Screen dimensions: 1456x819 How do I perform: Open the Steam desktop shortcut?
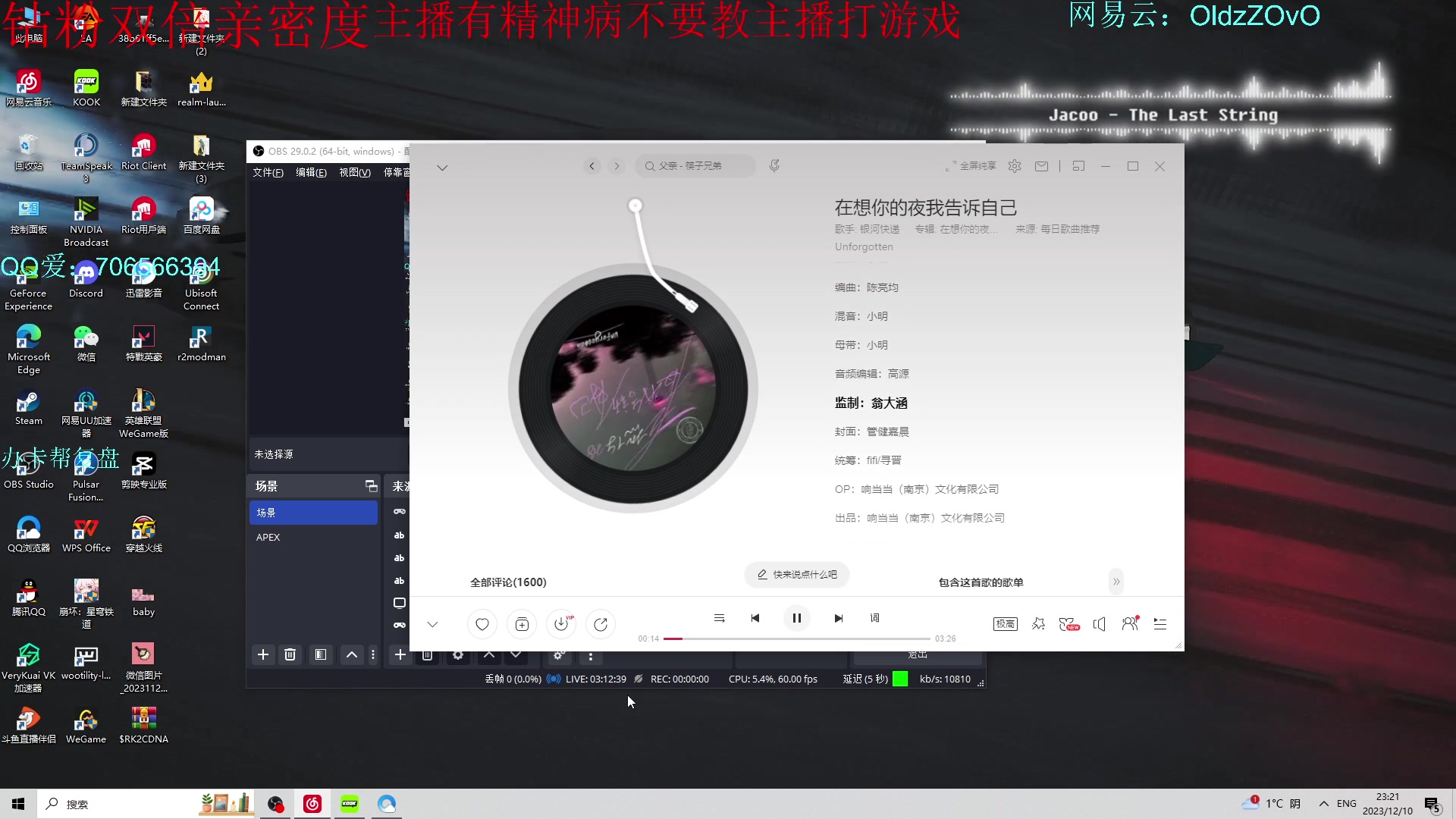tap(29, 408)
